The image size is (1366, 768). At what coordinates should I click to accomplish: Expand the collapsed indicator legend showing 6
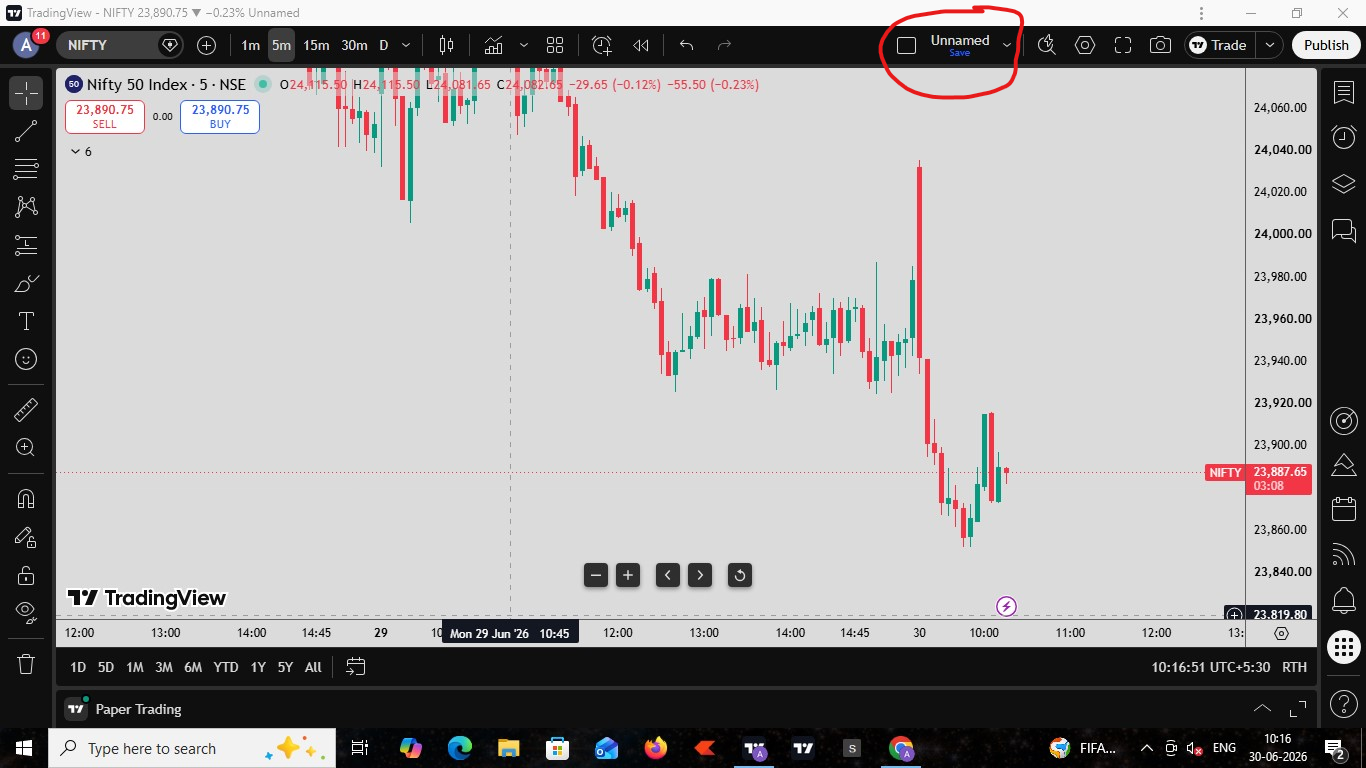coord(81,152)
